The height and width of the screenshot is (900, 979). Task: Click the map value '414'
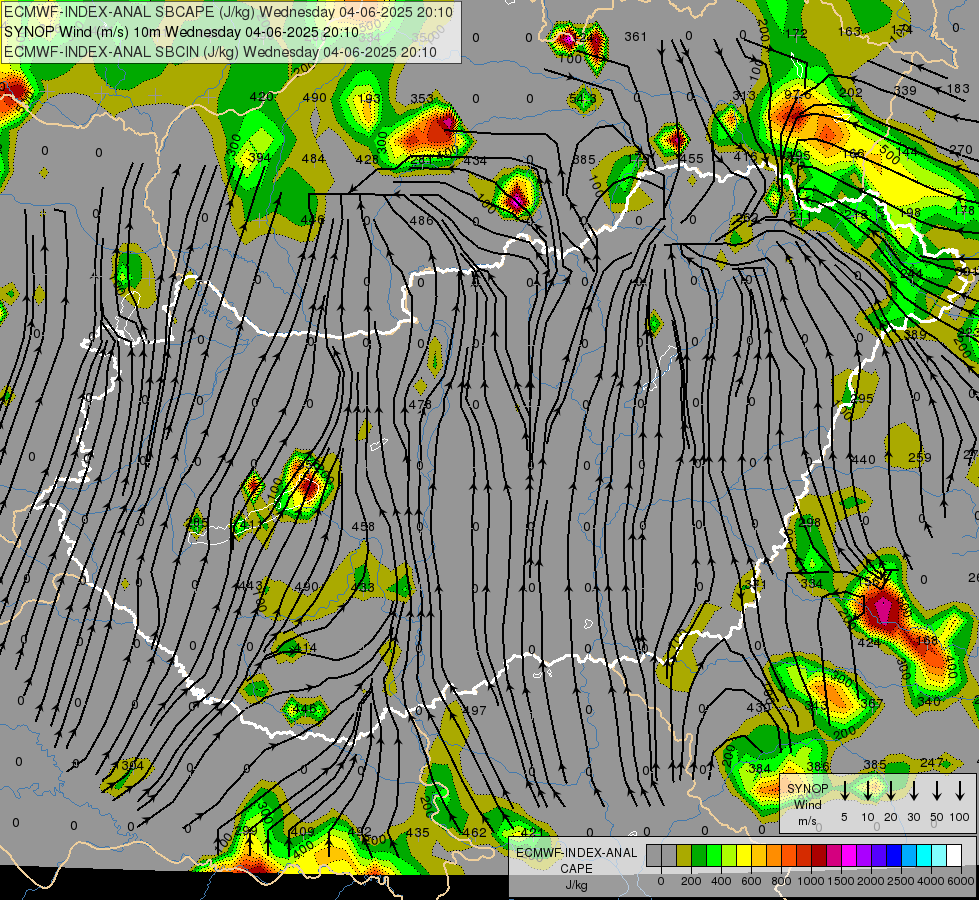click(305, 648)
